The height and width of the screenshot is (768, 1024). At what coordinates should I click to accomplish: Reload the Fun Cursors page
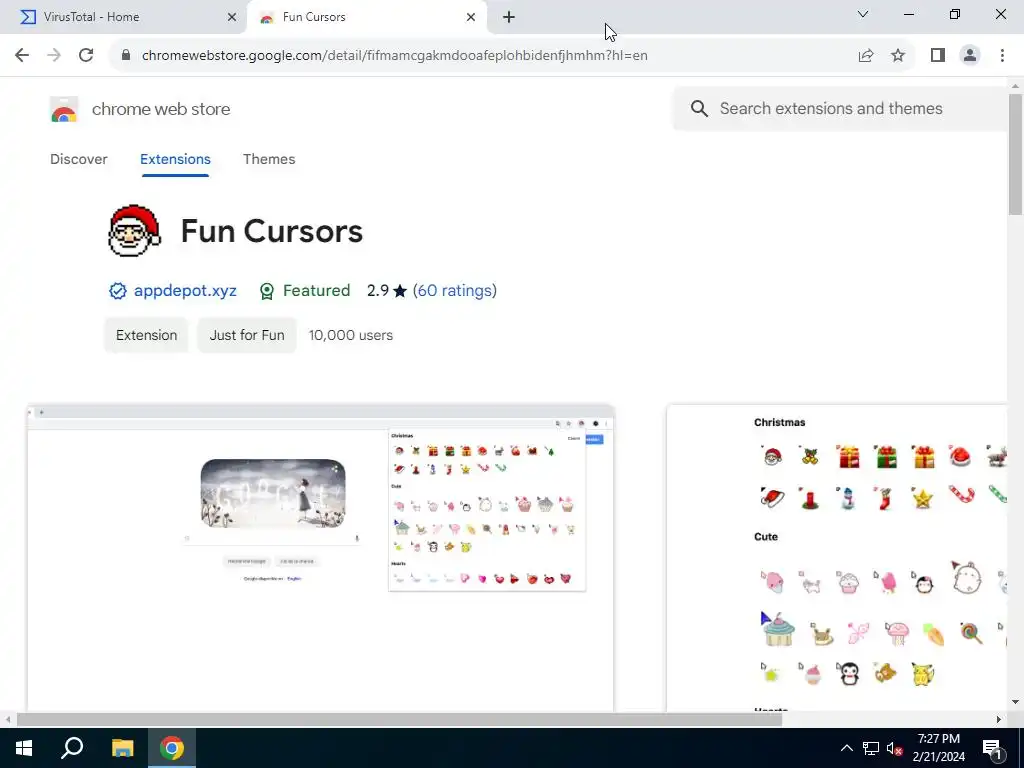click(86, 55)
